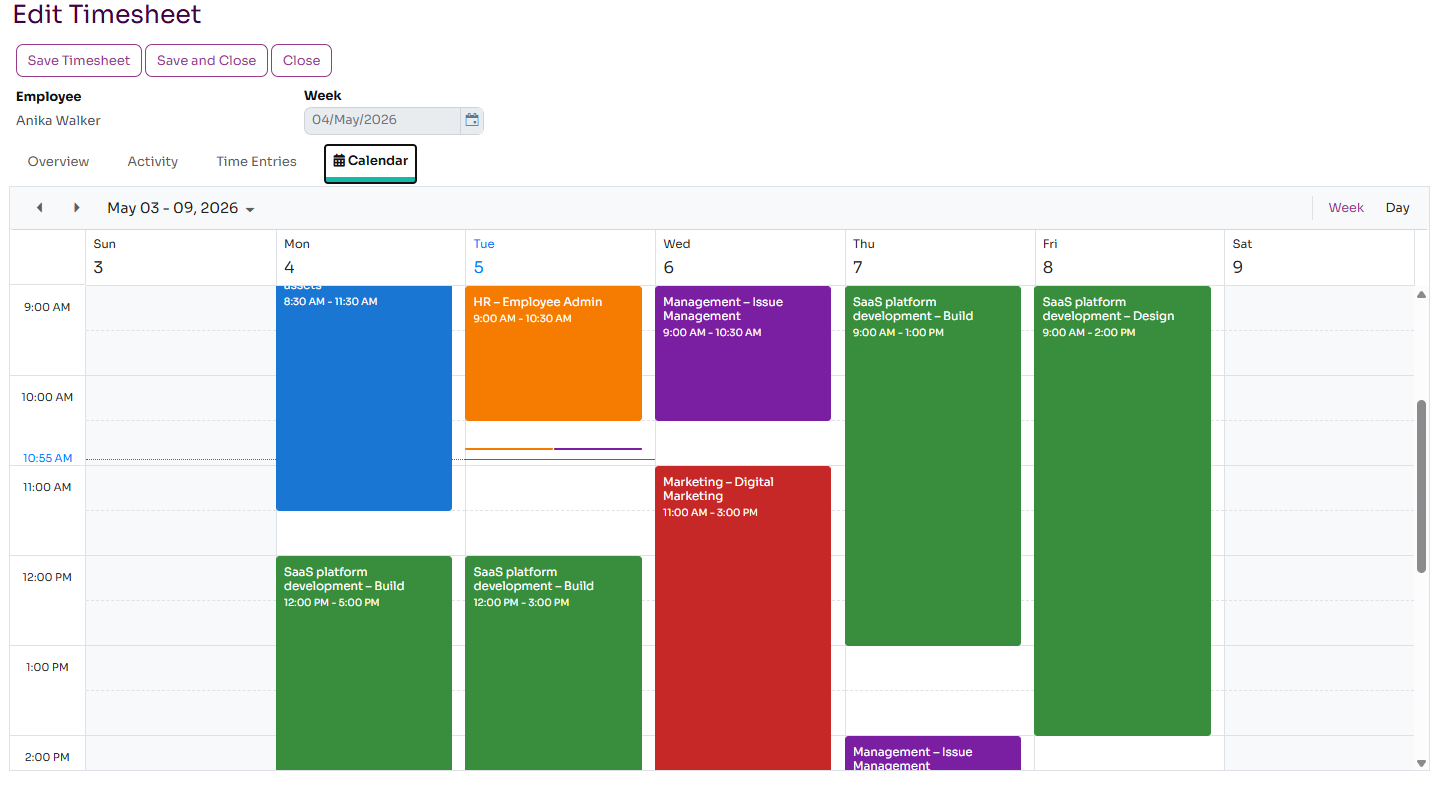This screenshot has height=792, width=1436.
Task: Click the Week date input field
Action: click(383, 120)
